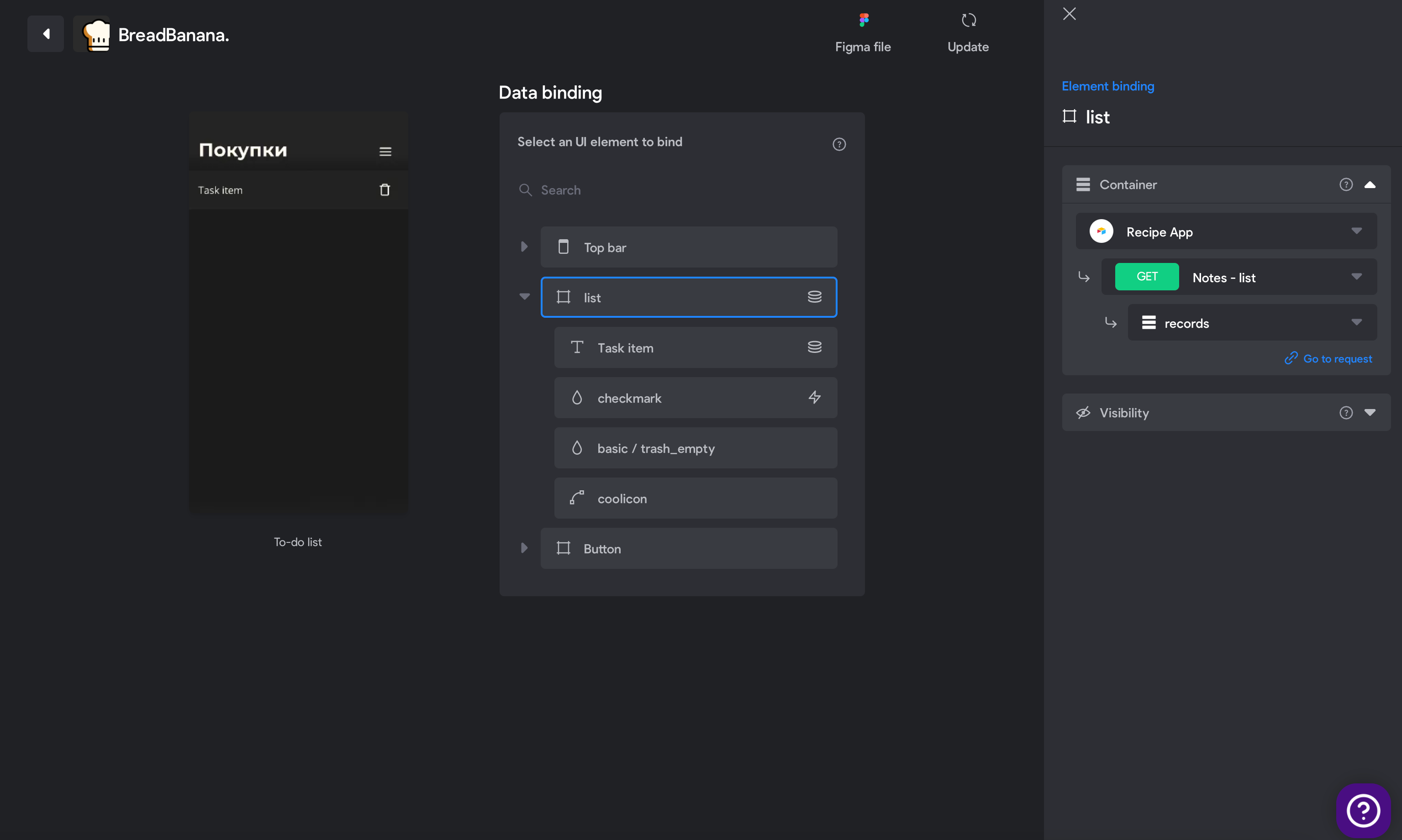The height and width of the screenshot is (840, 1402).
Task: Click the back arrow button
Action: coord(46,34)
